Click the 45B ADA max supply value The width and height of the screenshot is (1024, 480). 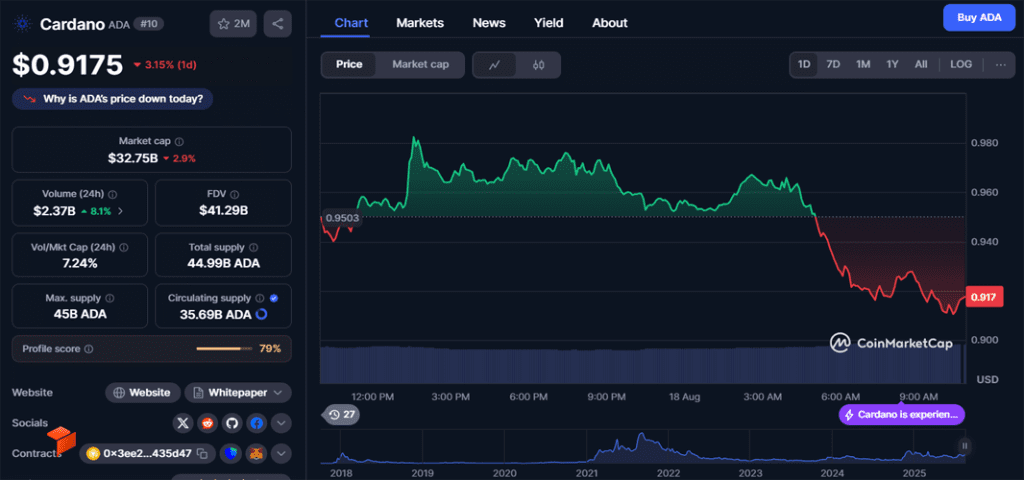(81, 314)
